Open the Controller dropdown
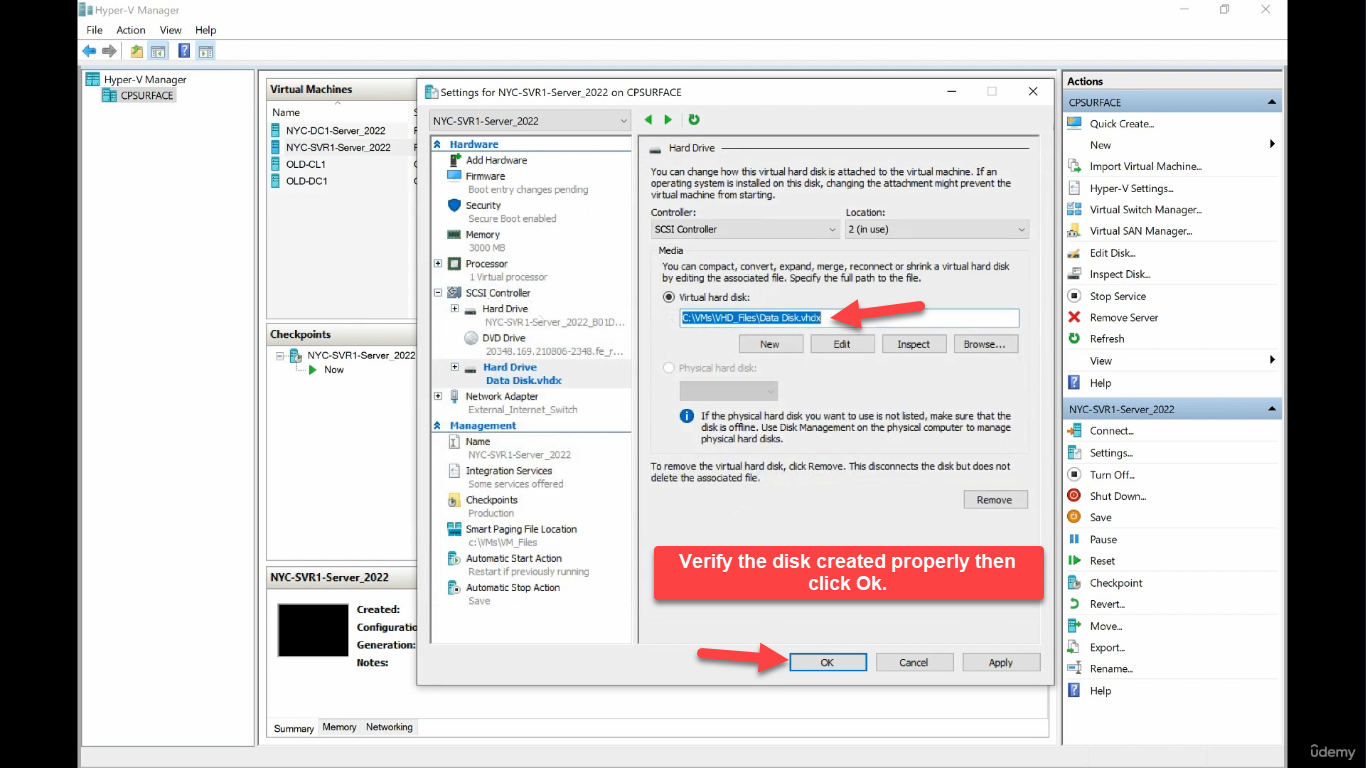The width and height of the screenshot is (1366, 768). pyautogui.click(x=745, y=229)
